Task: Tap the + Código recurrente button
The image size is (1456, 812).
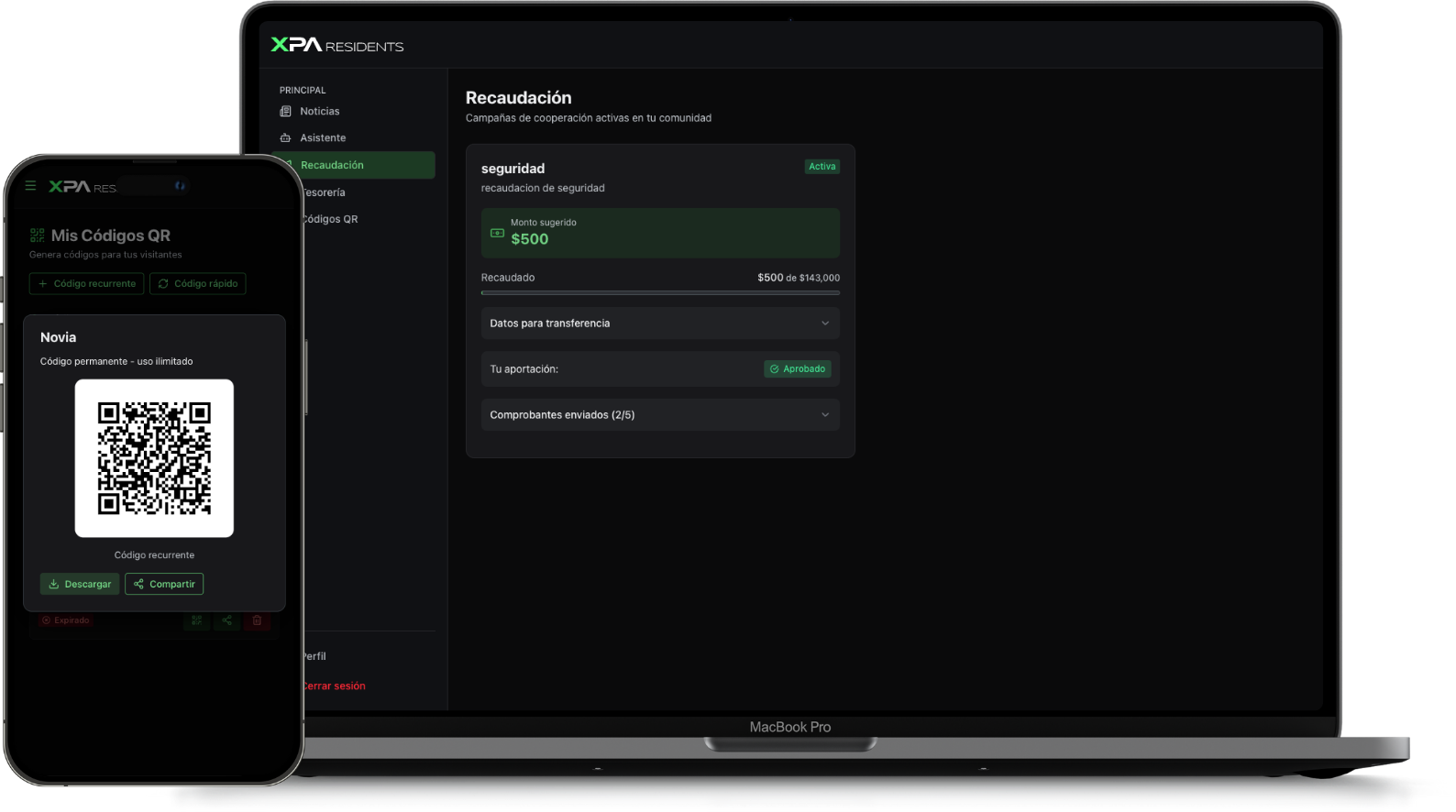Action: click(x=86, y=283)
